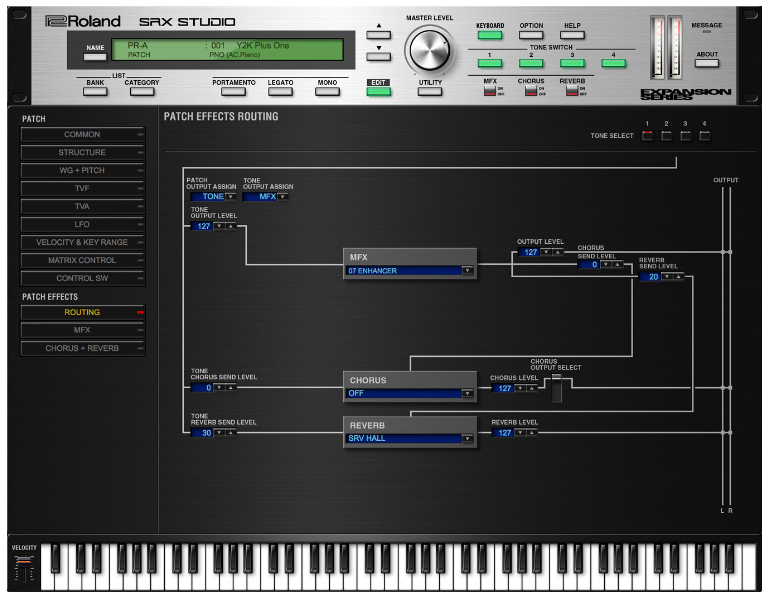Screen dimensions: 773x600
Task: Toggle the Edit button
Action: tap(379, 91)
